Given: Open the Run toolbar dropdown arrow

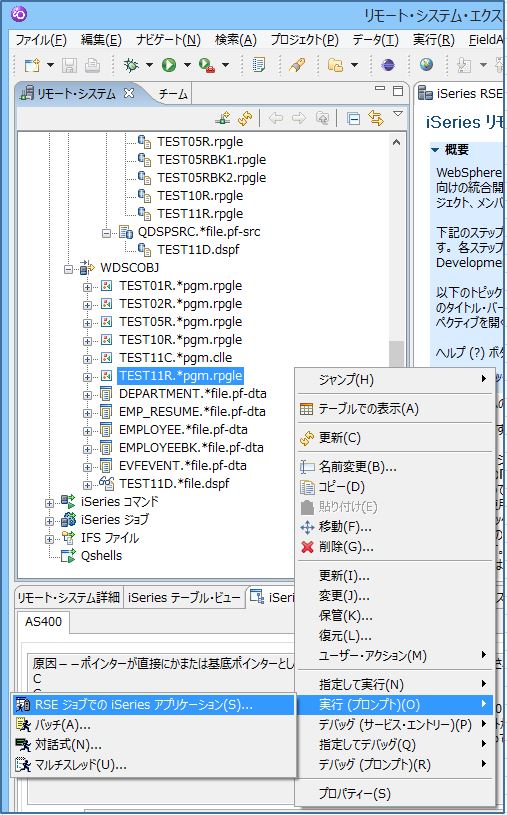Looking at the screenshot, I should [x=187, y=65].
